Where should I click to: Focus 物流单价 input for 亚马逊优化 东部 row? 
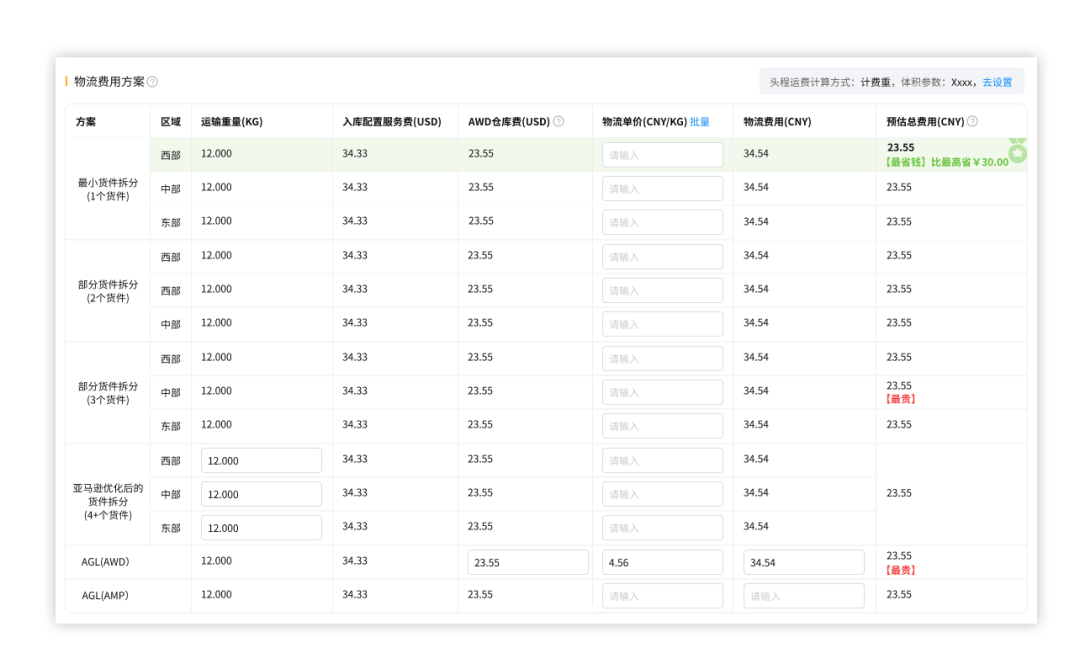(x=662, y=528)
